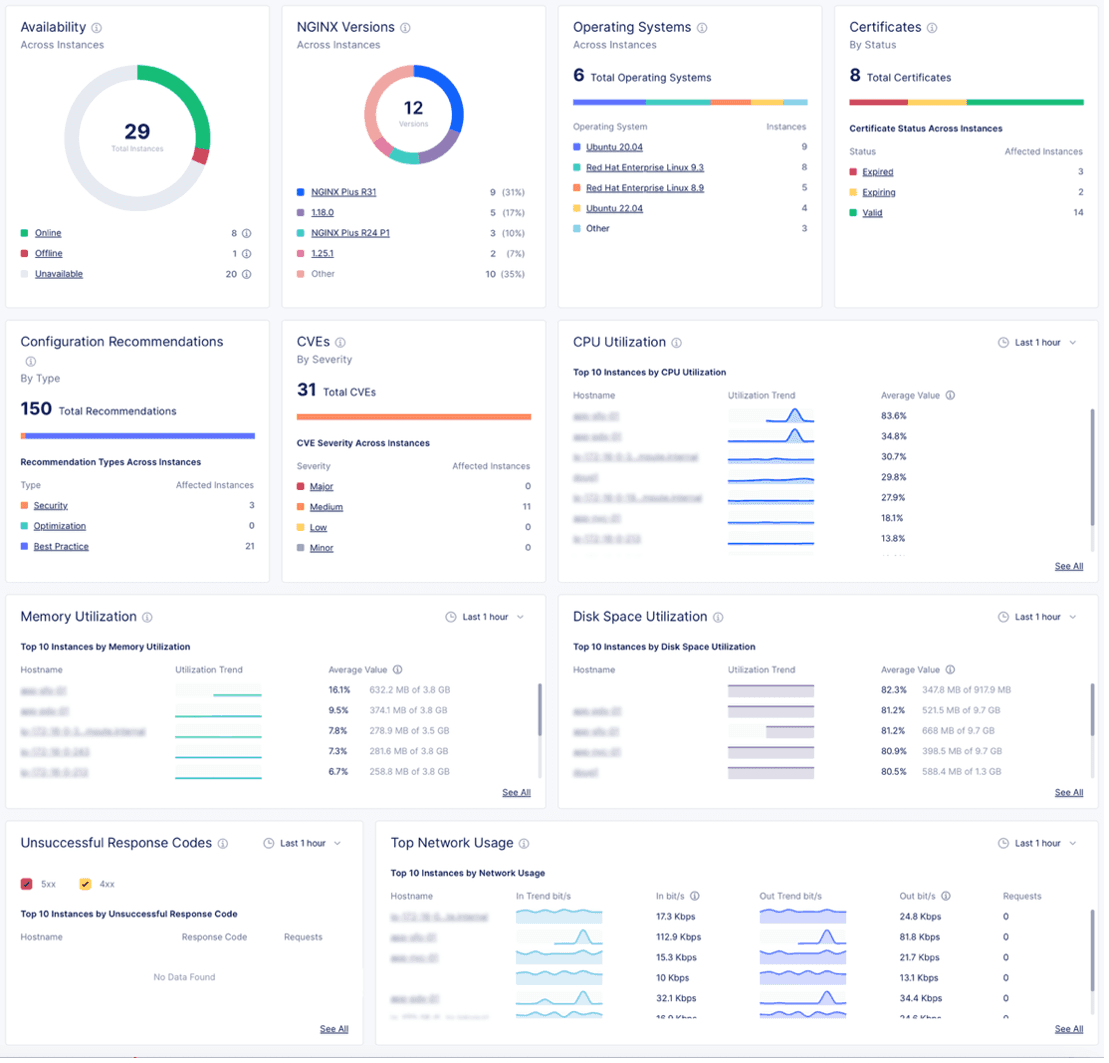This screenshot has width=1109, height=1063.
Task: Click the clock icon beside Disk Space time range
Action: (1003, 617)
